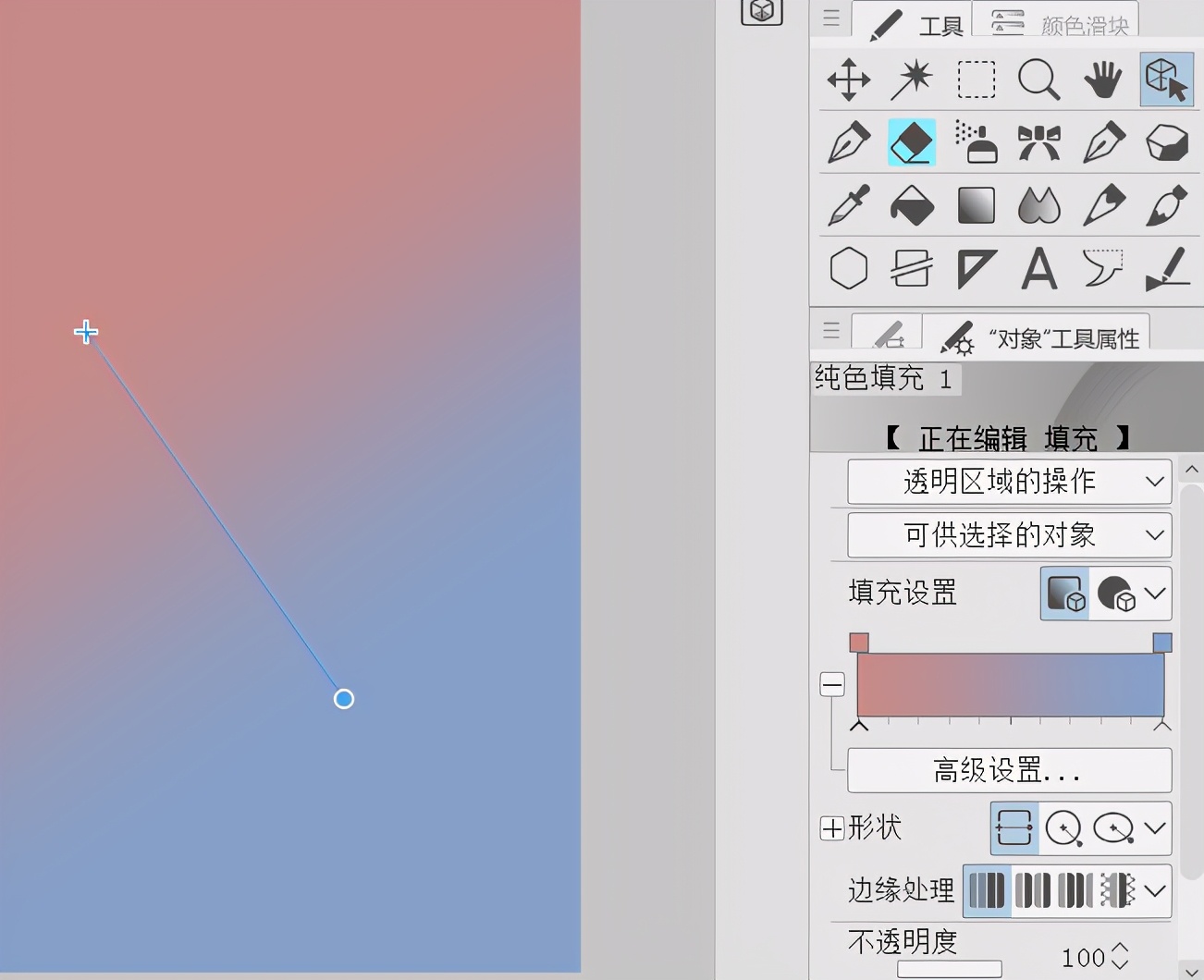The height and width of the screenshot is (980, 1204).
Task: Select the Fill paint bucket tool
Action: (x=912, y=205)
